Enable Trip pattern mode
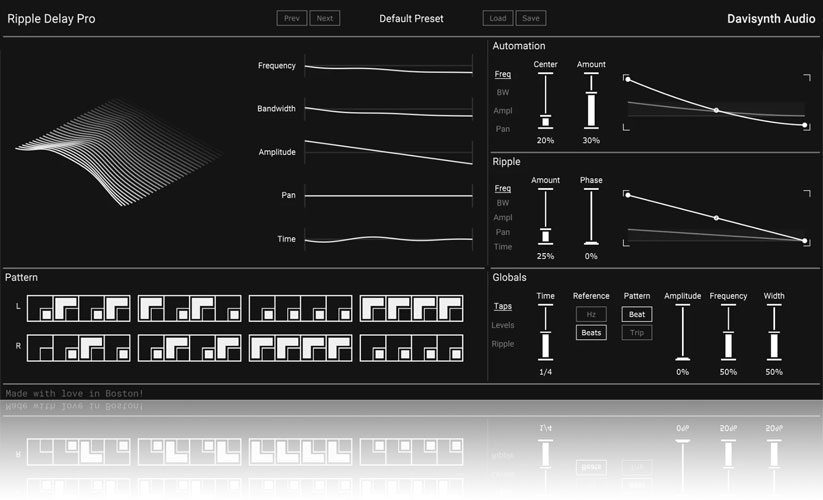The height and width of the screenshot is (500, 823). tap(637, 333)
